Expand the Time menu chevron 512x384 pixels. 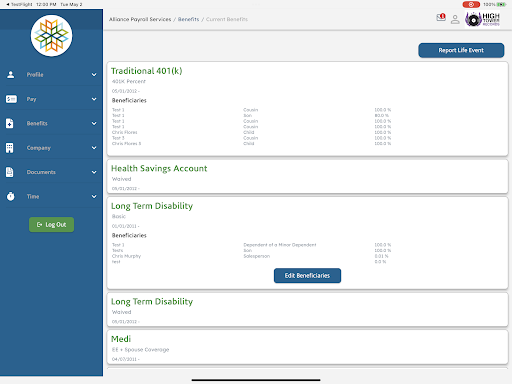tap(94, 196)
